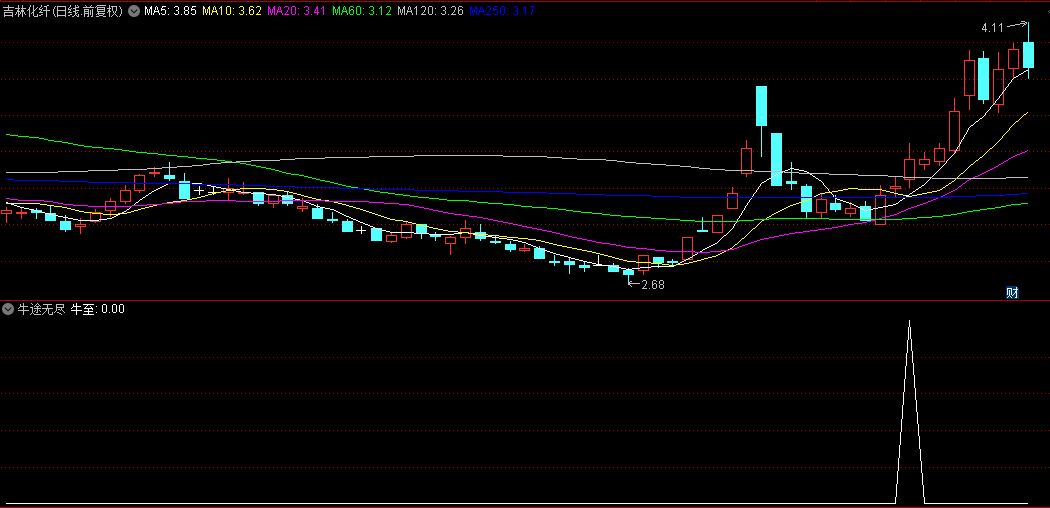Screen dimensions: 1050x508
Task: Click the last cyan candle under 4.11
Action: 1029,54
